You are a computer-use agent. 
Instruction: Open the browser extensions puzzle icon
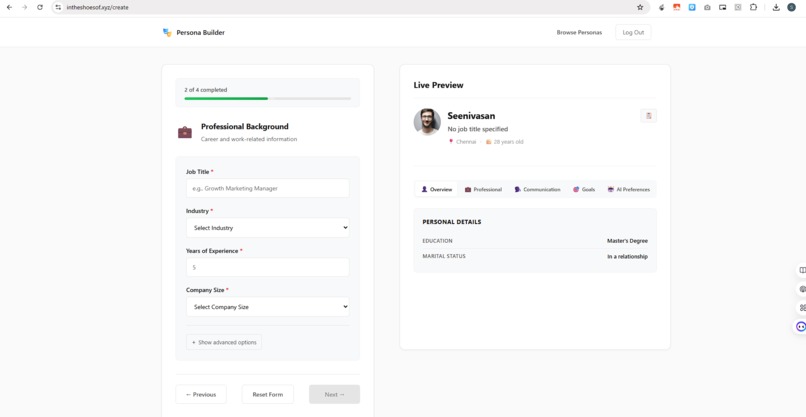(x=753, y=7)
